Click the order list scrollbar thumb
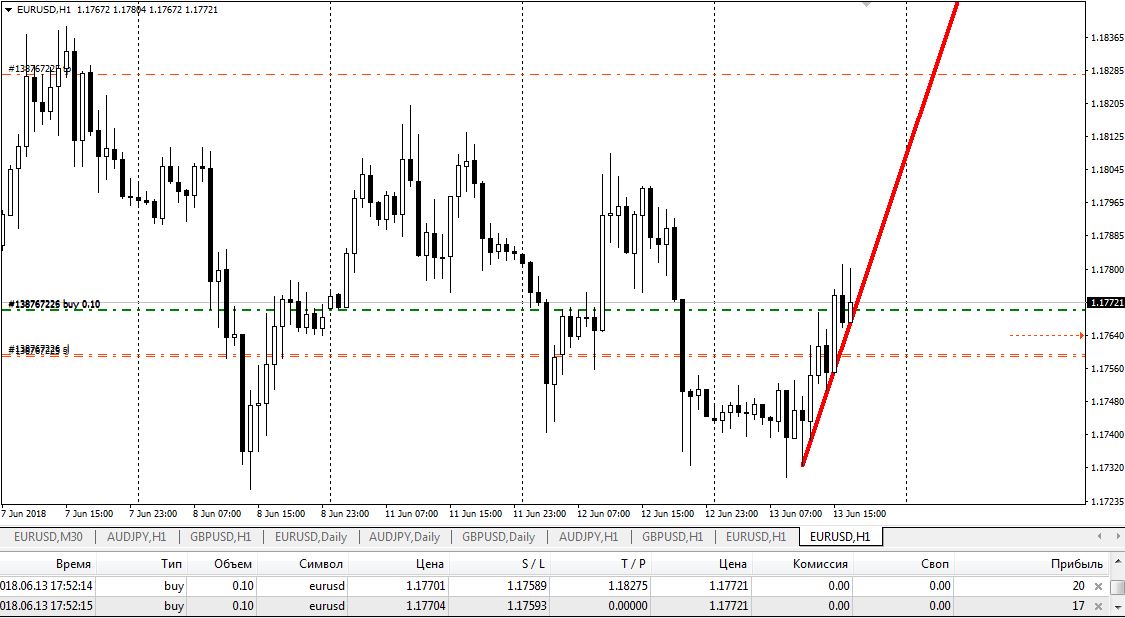Screen dimensions: 1125x618 (x=1117, y=589)
